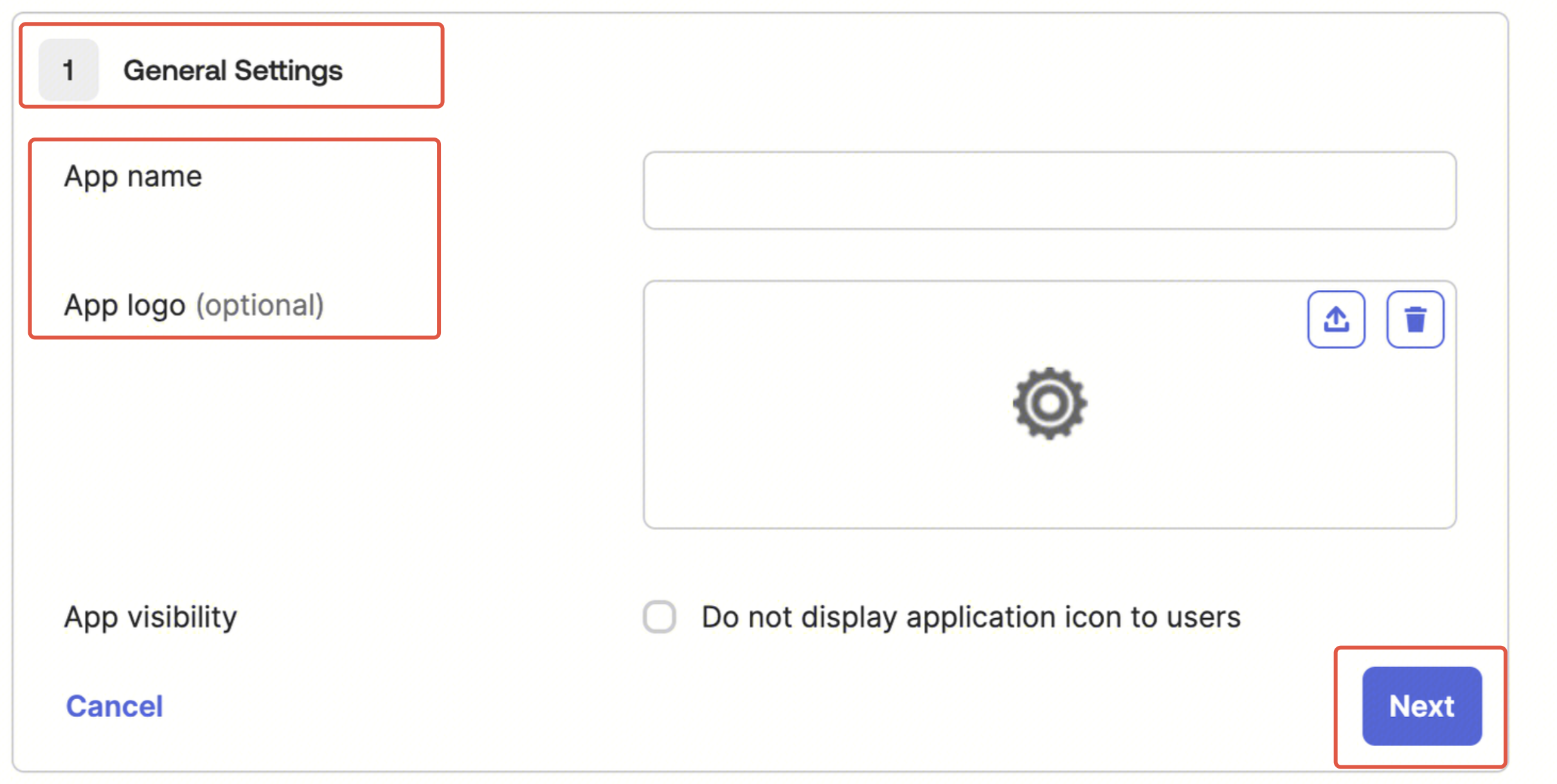Click the '(optional)' text beside App logo
Image resolution: width=1557 pixels, height=784 pixels.
(260, 305)
